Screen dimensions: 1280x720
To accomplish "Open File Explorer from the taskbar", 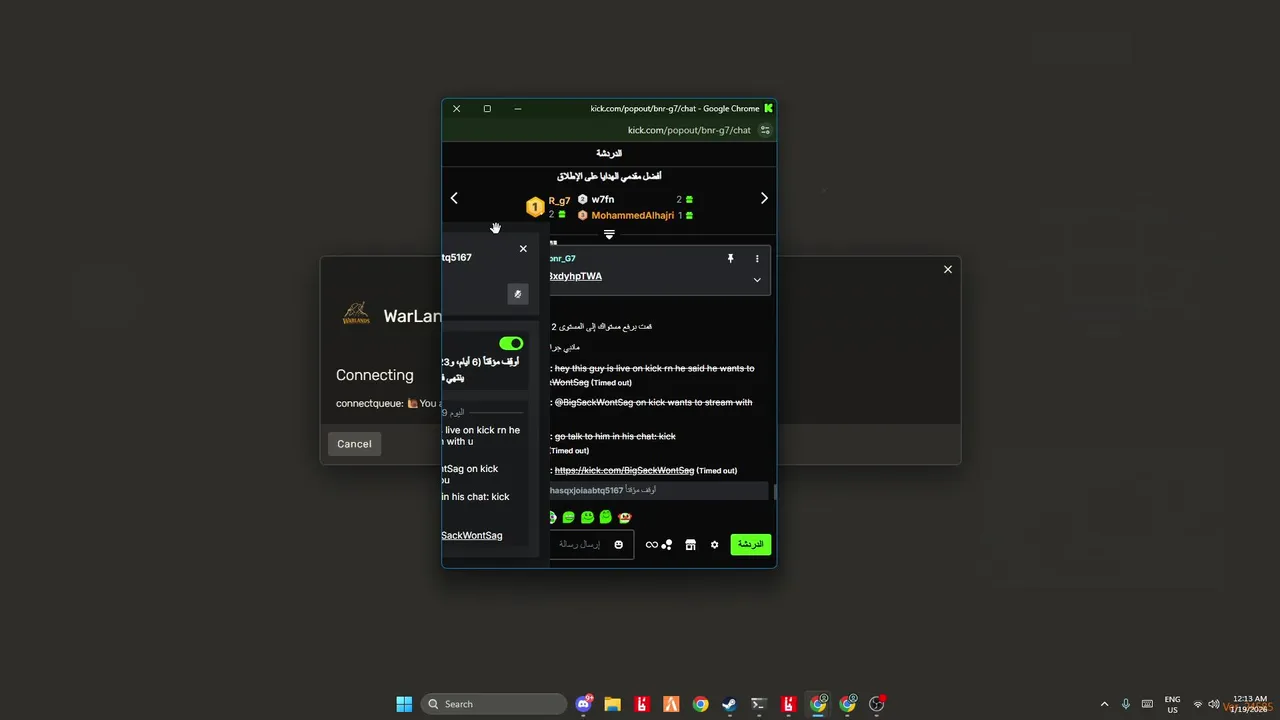I will tap(613, 704).
